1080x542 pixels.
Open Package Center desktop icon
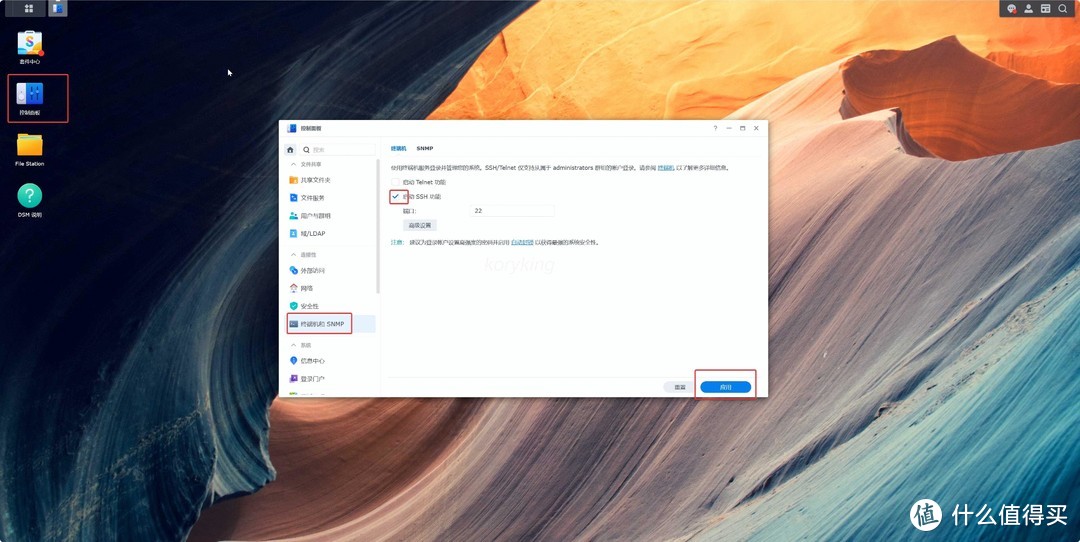30,44
